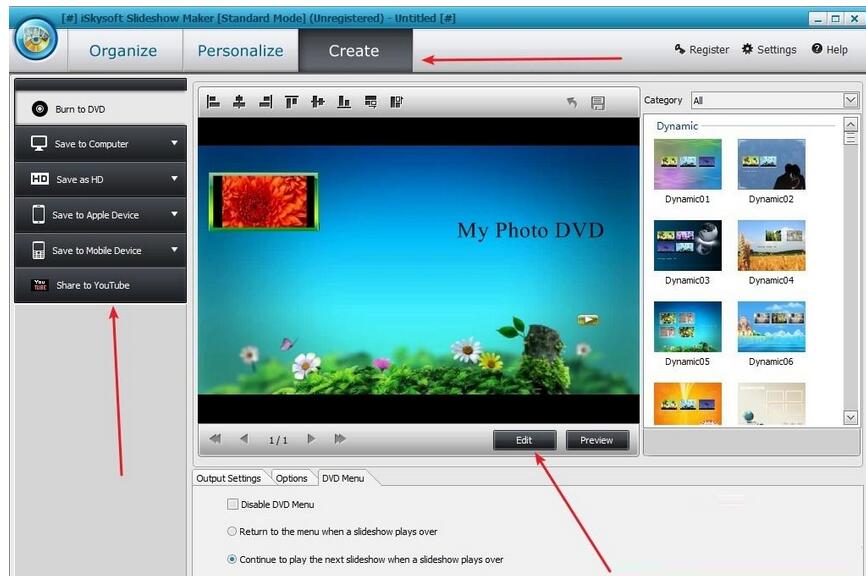Click the Help link text
The width and height of the screenshot is (866, 576).
tap(837, 50)
